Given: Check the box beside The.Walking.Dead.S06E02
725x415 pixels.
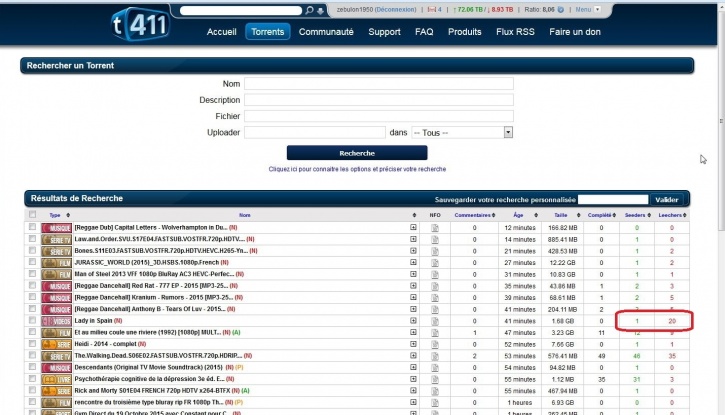Looking at the screenshot, I should pyautogui.click(x=32, y=354).
